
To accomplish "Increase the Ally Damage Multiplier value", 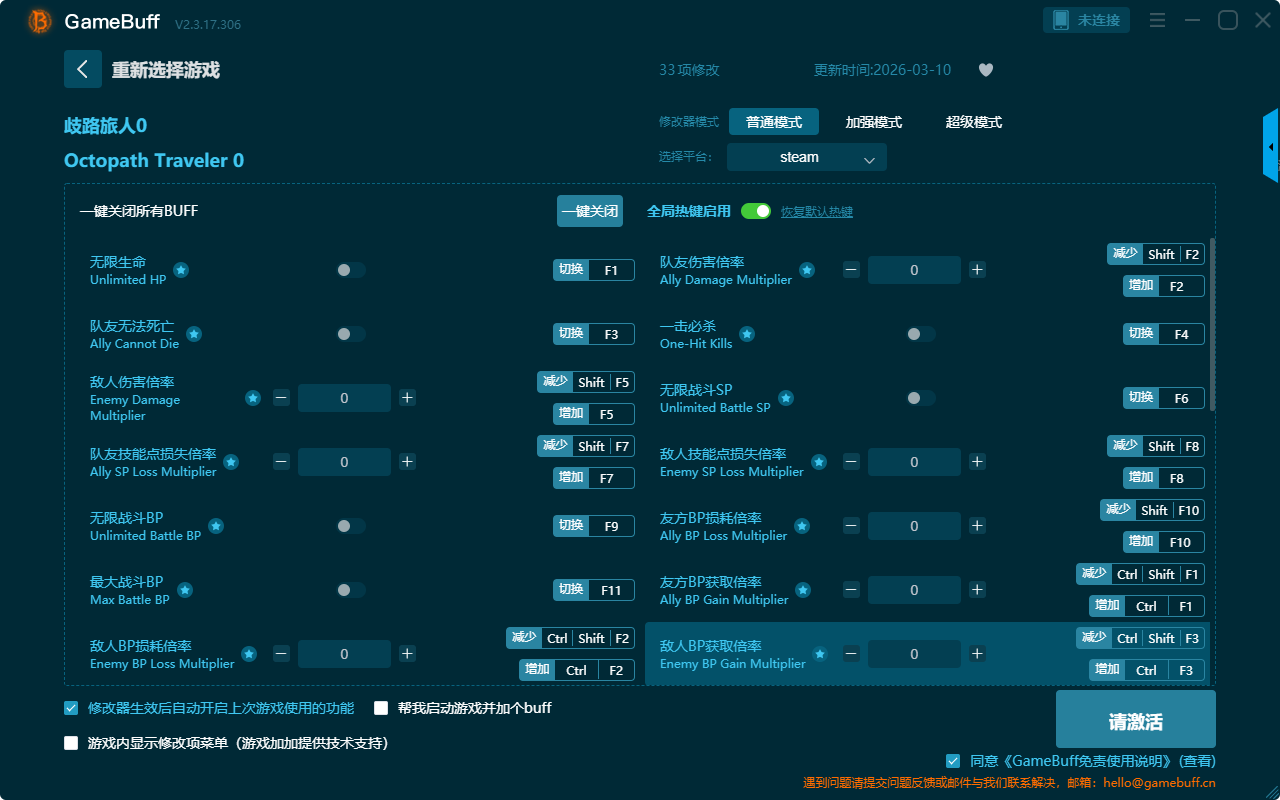I will [977, 270].
